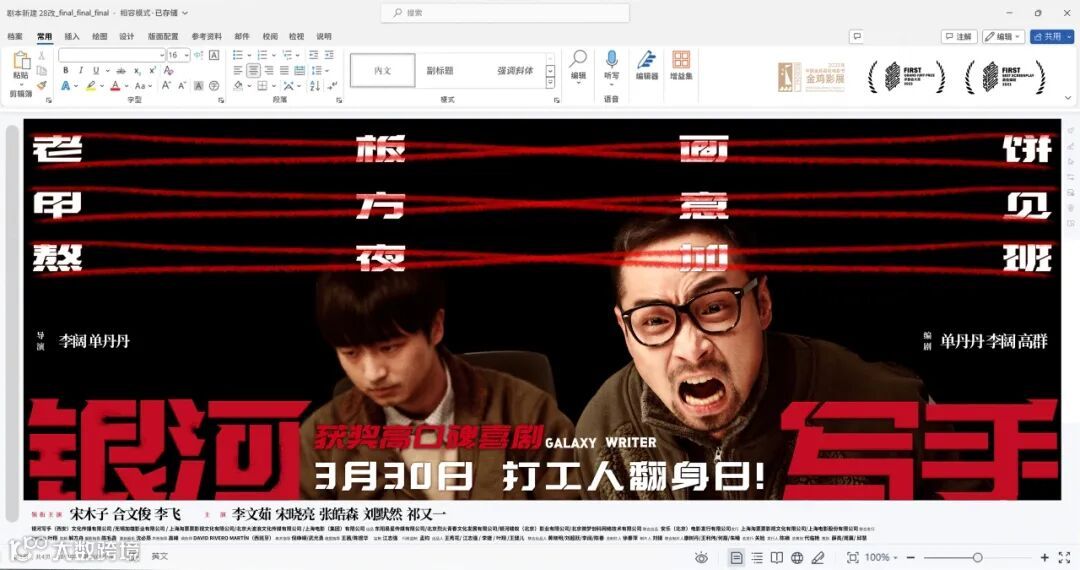Toggle Strikethrough formatting
The width and height of the screenshot is (1080, 570).
121,70
